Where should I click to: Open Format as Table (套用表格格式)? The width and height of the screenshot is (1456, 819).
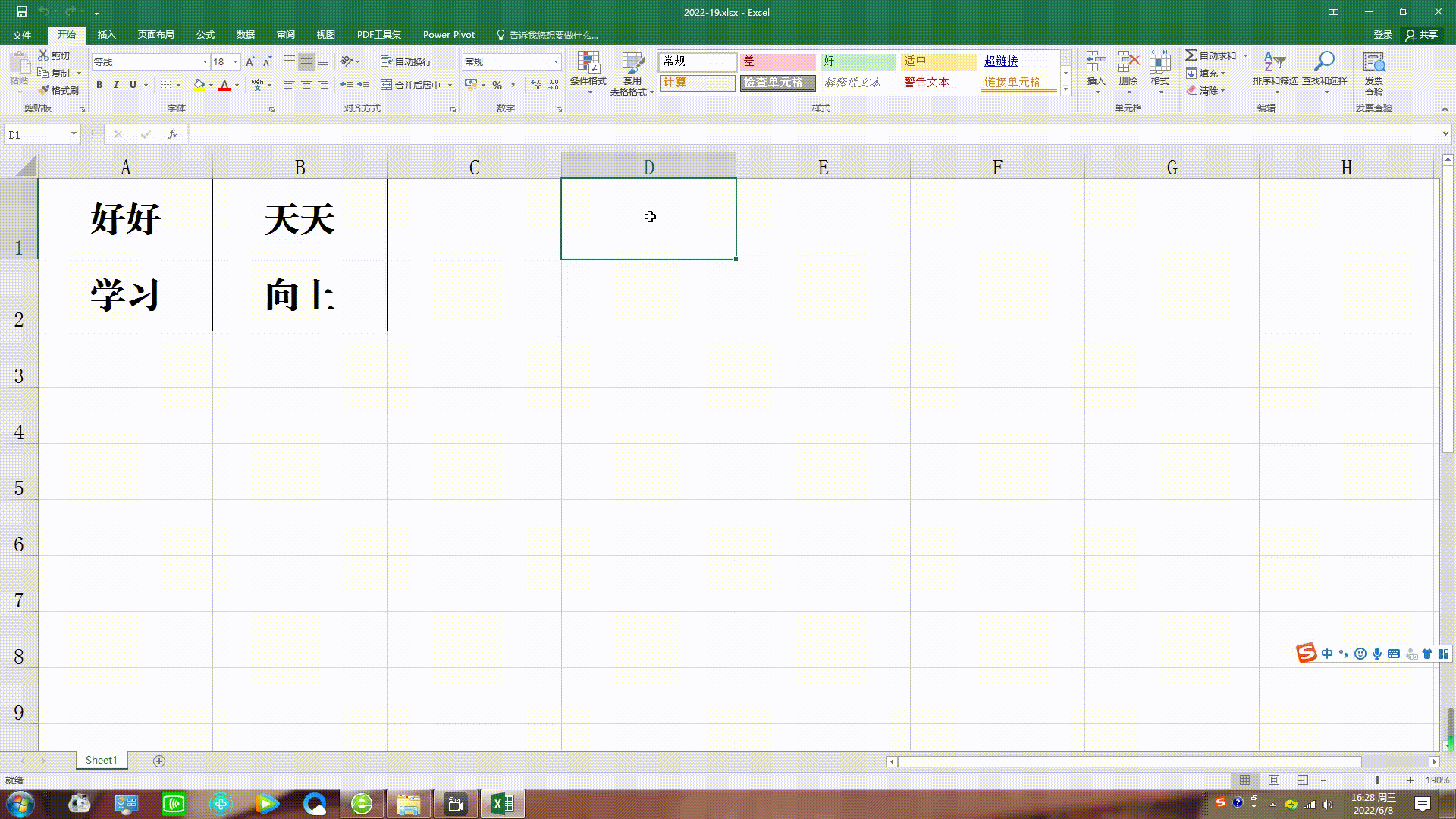[x=632, y=74]
